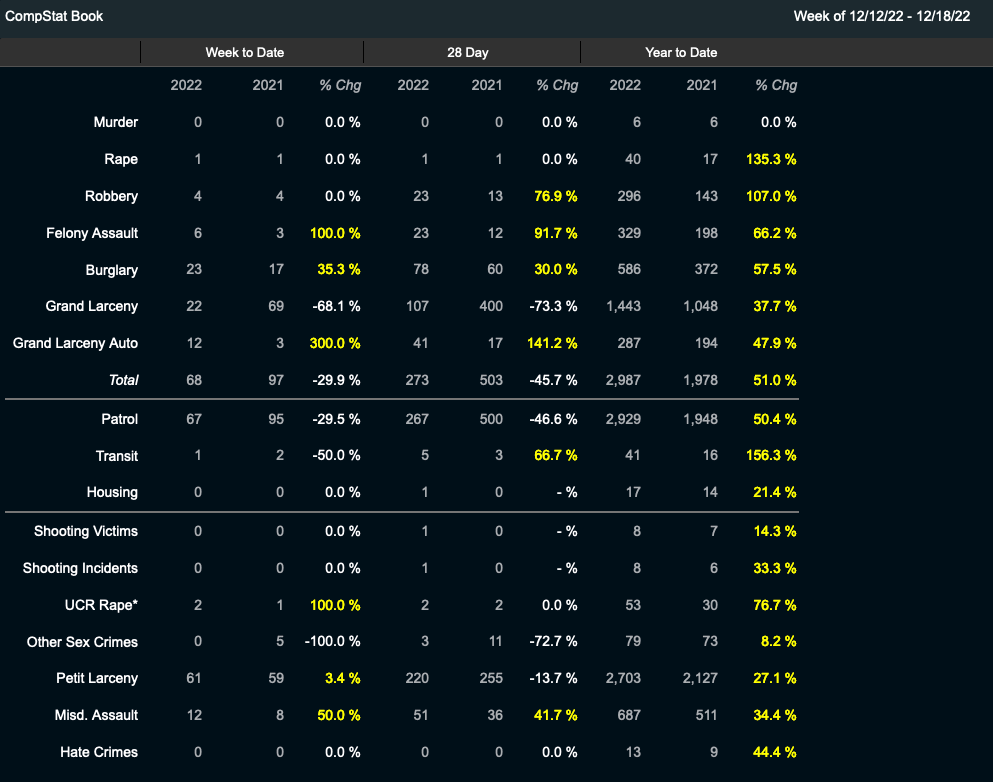Image resolution: width=993 pixels, height=782 pixels.
Task: Click the Grand Larceny Auto row label
Action: tap(75, 343)
